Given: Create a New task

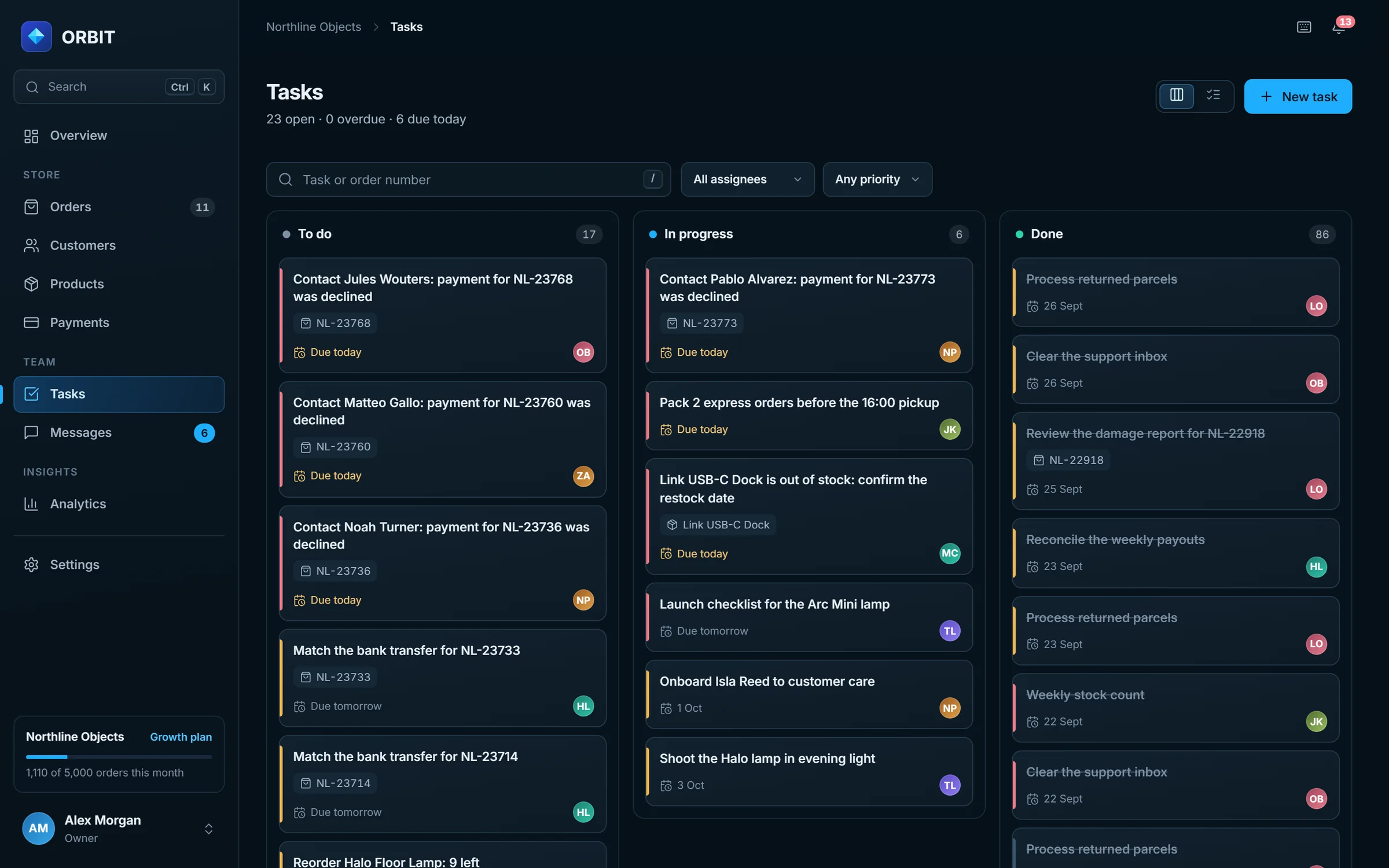Looking at the screenshot, I should 1298,97.
